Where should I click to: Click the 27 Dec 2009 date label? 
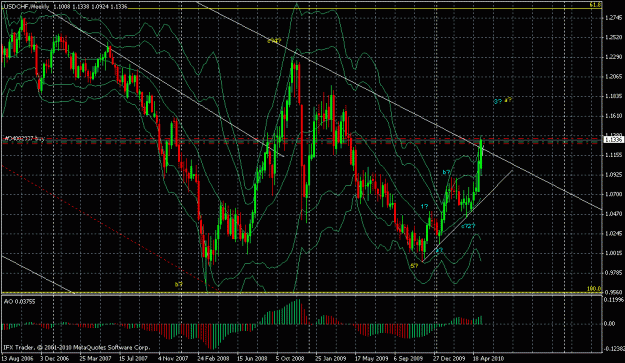point(449,358)
